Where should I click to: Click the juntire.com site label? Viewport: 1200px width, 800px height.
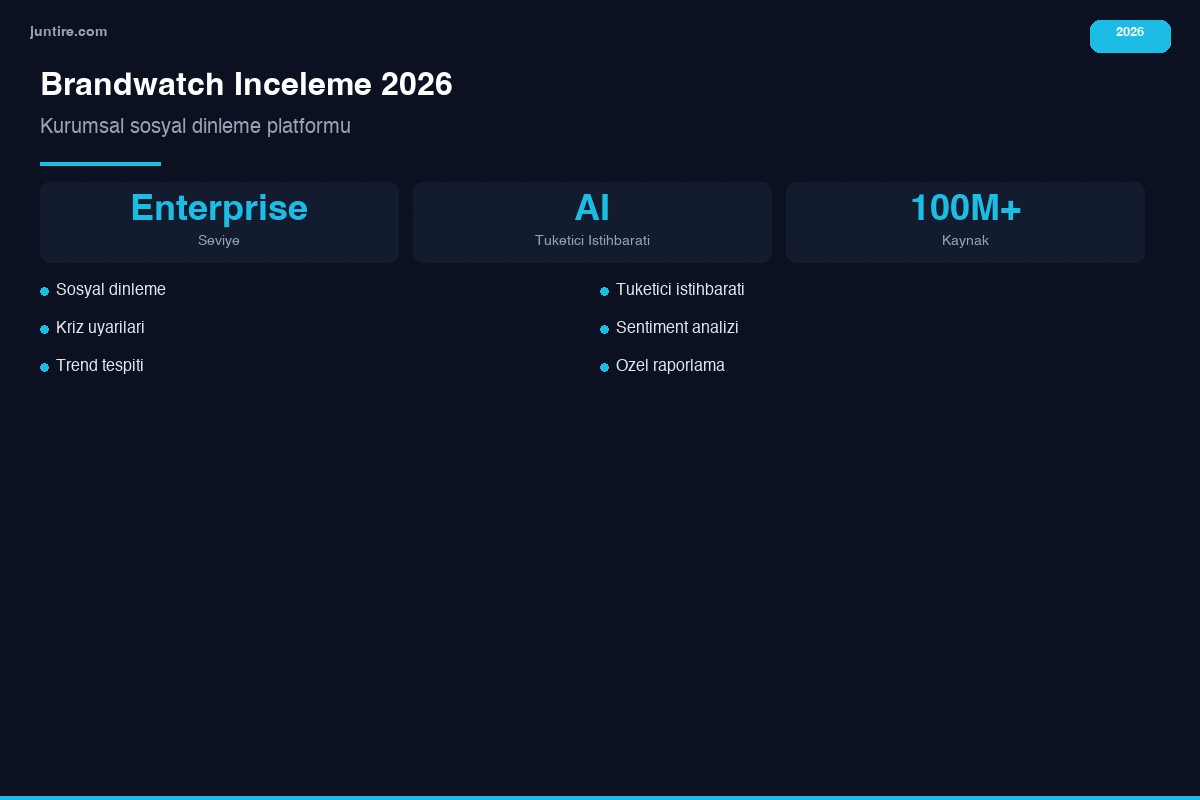[69, 32]
